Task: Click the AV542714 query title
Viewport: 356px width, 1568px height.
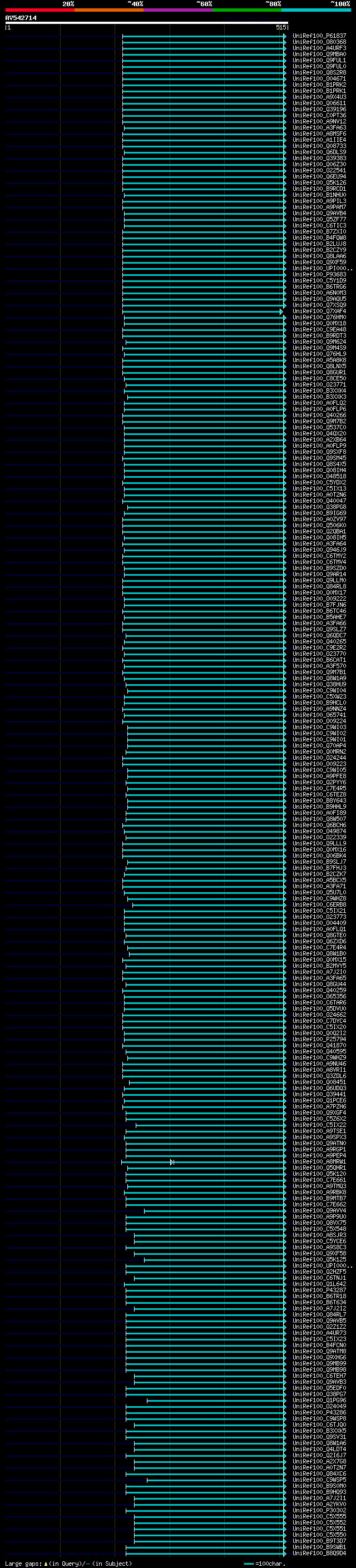Action: click(21, 18)
